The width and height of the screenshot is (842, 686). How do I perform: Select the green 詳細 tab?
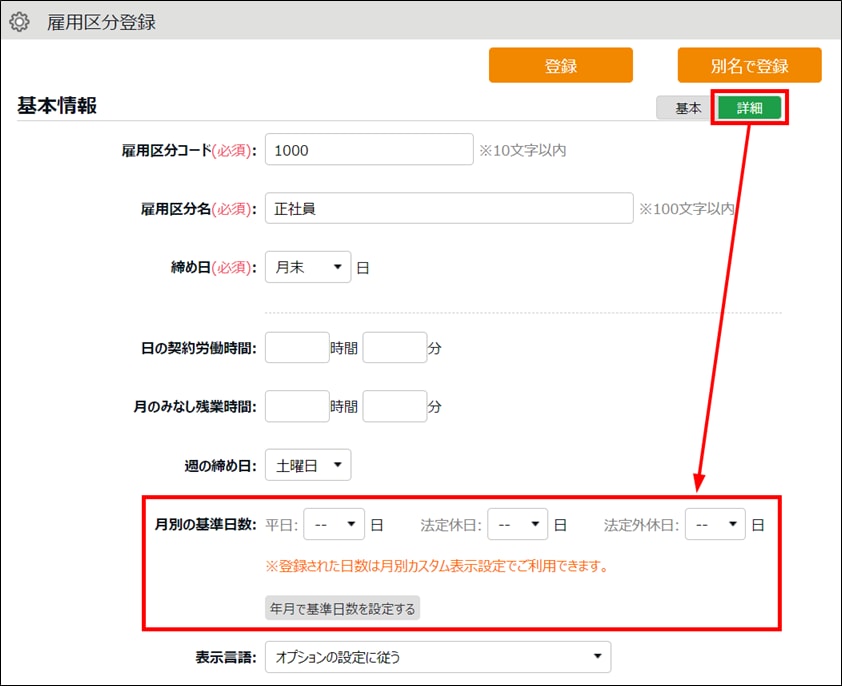[749, 108]
